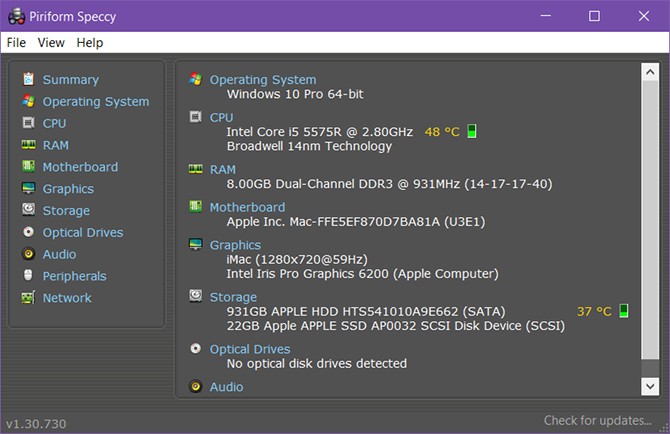Click the Graphics monitor icon in sidebar
Viewport: 670px width, 434px height.
click(x=28, y=189)
